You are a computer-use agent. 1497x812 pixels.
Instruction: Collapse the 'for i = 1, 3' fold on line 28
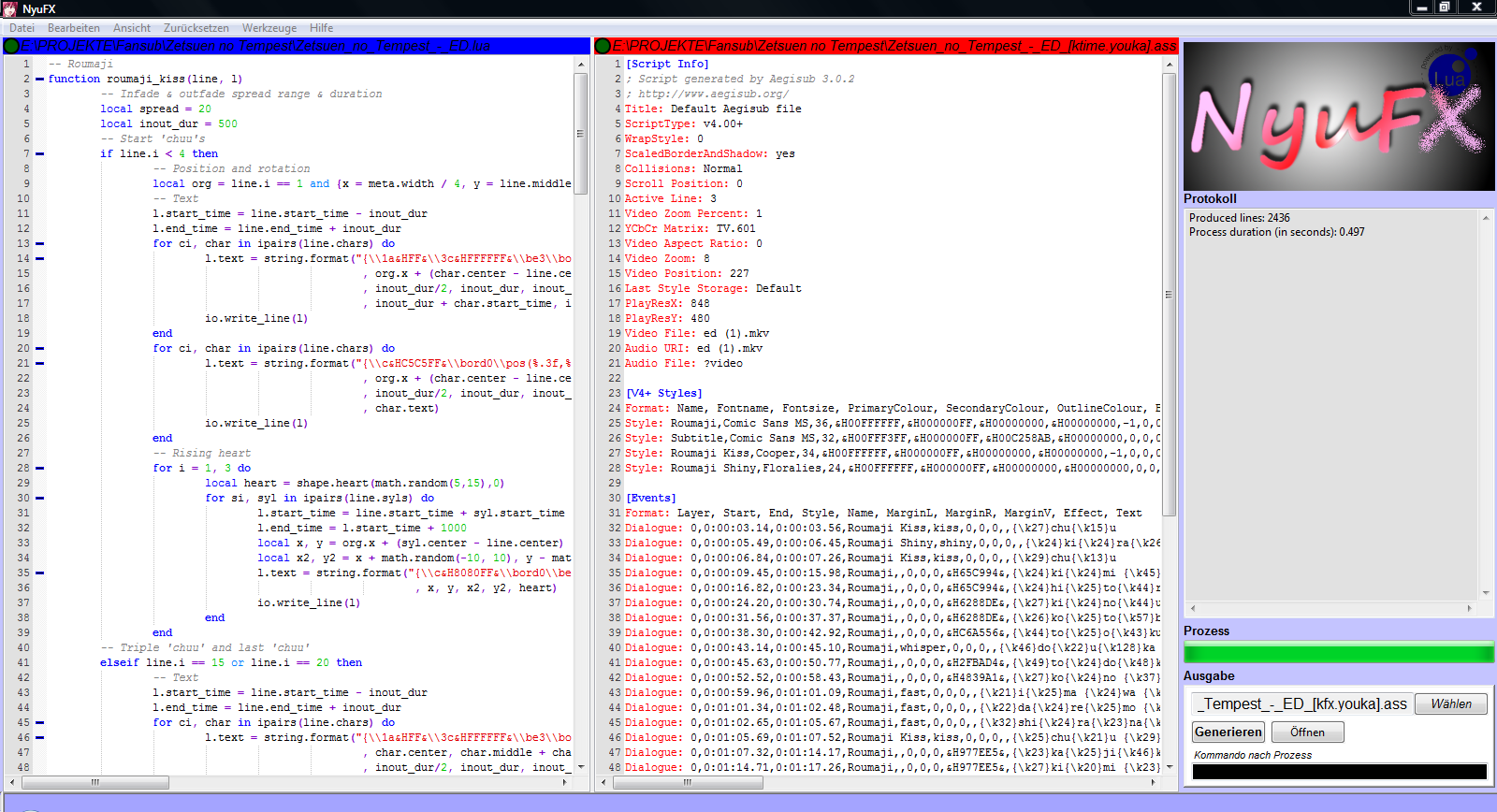(x=39, y=469)
